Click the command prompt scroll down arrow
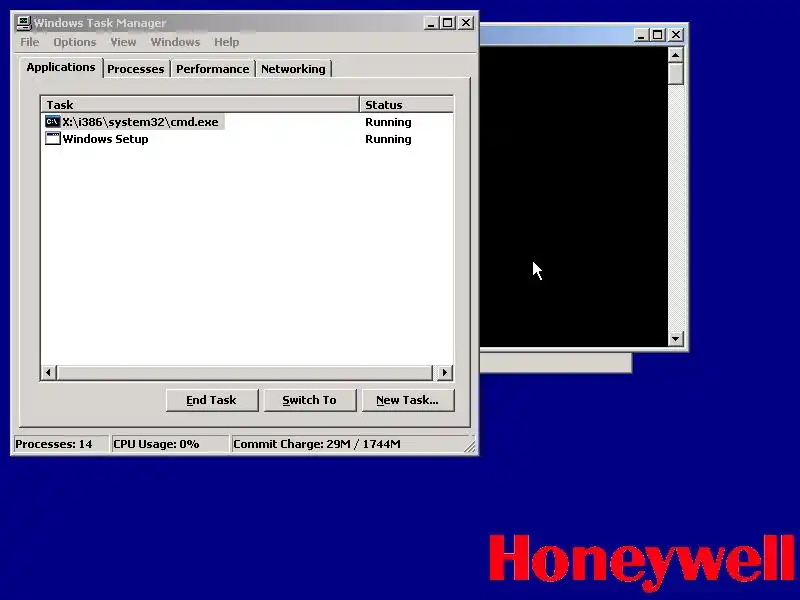 tap(676, 338)
